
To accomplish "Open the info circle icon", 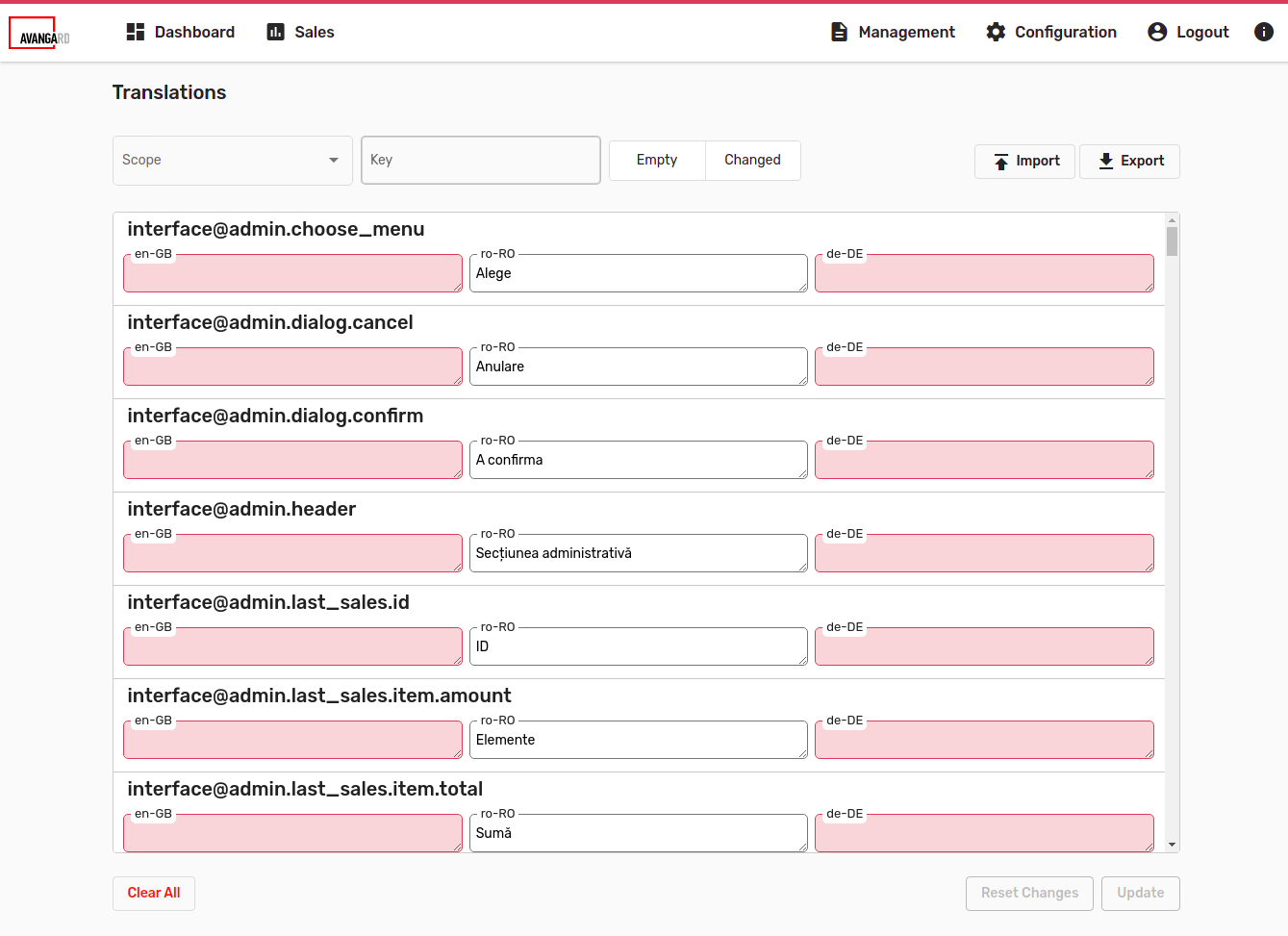I will tap(1263, 32).
